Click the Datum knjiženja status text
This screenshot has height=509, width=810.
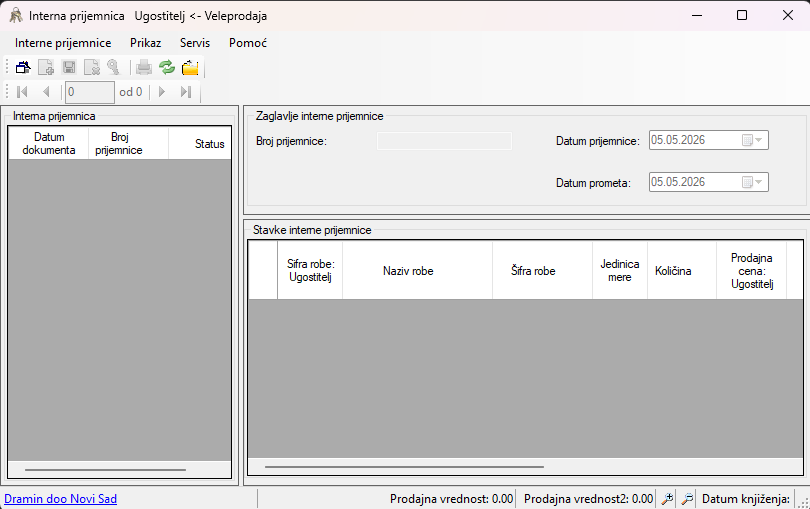746,499
